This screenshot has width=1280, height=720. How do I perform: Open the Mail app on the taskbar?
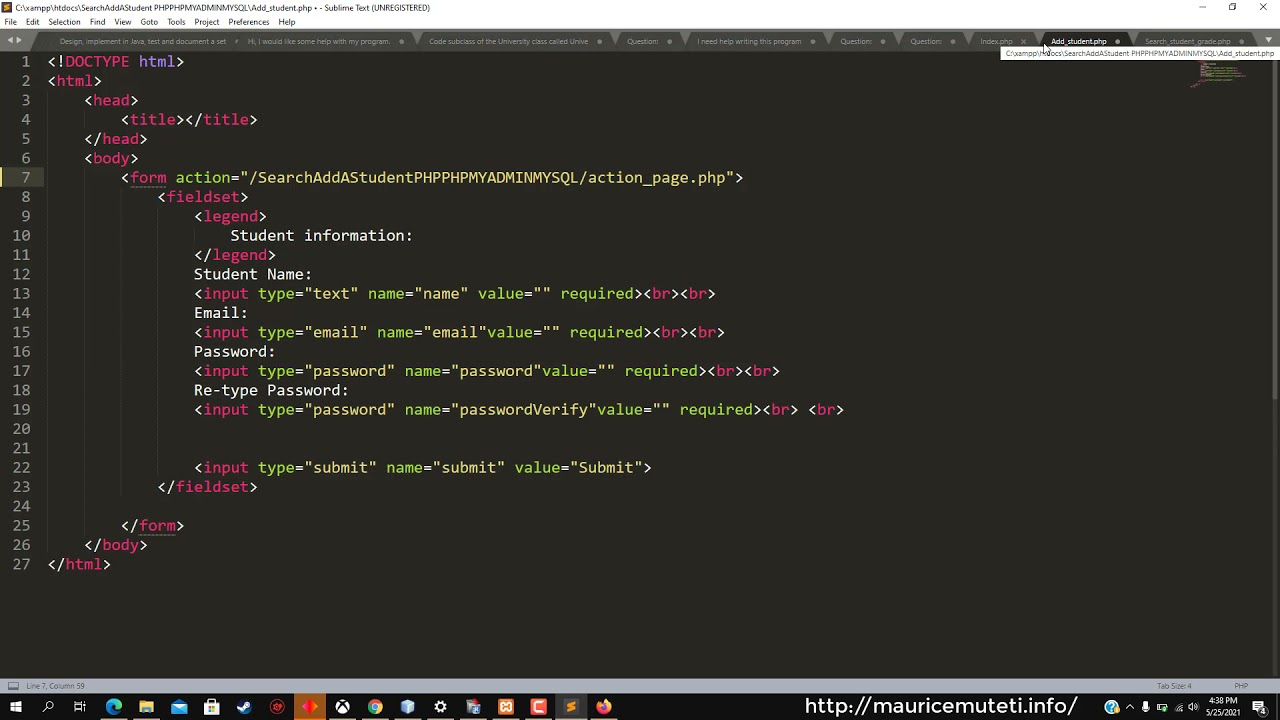pos(179,707)
